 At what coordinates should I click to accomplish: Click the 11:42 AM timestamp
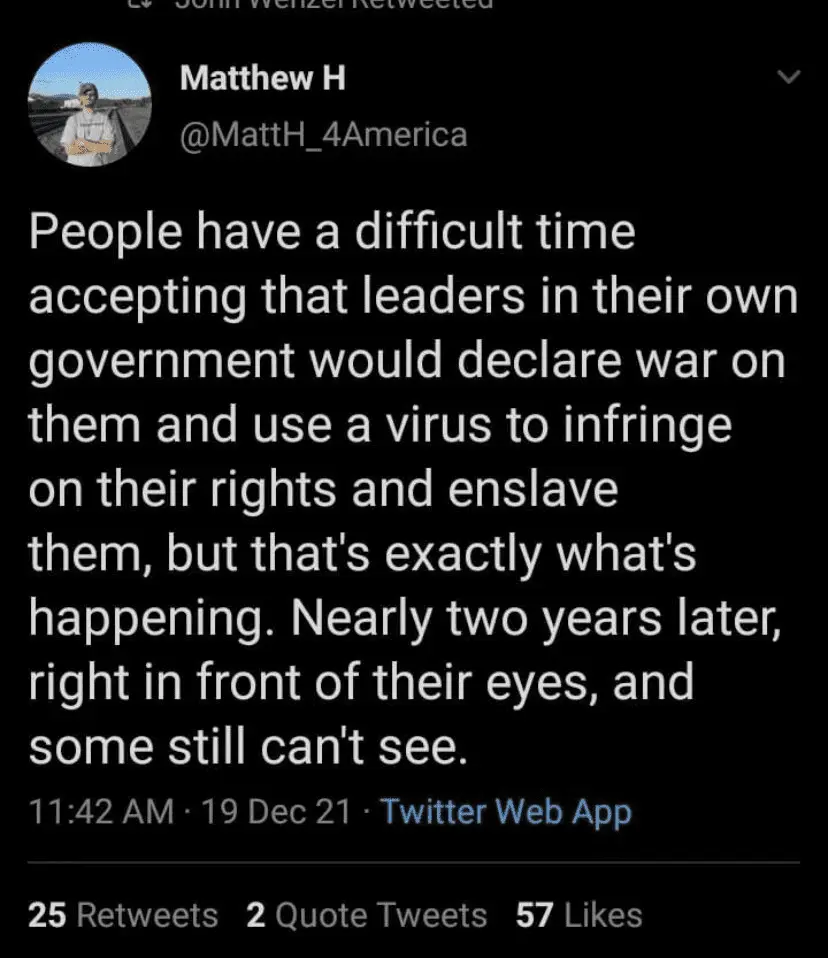pyautogui.click(x=87, y=812)
